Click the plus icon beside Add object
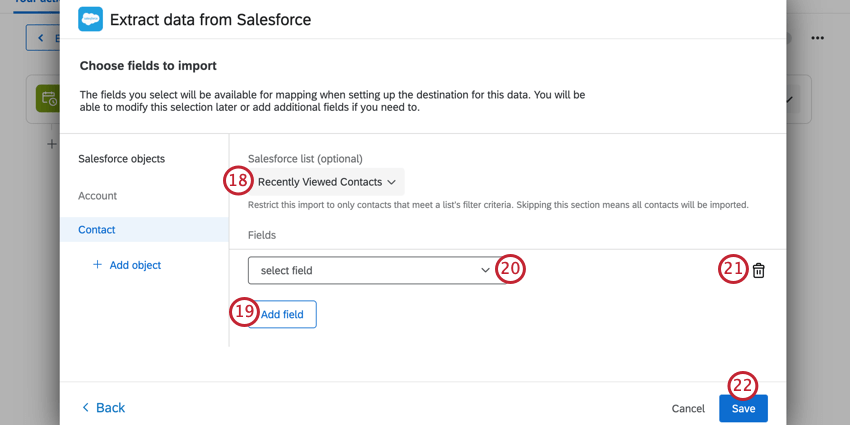850x425 pixels. click(97, 265)
